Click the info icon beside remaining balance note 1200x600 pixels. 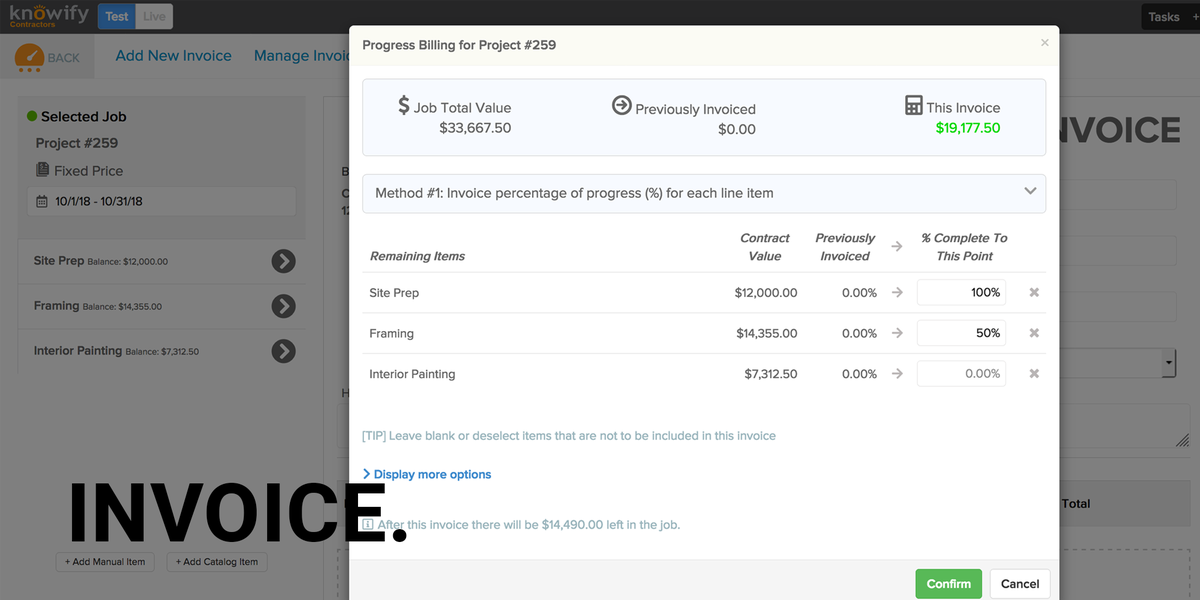click(368, 524)
